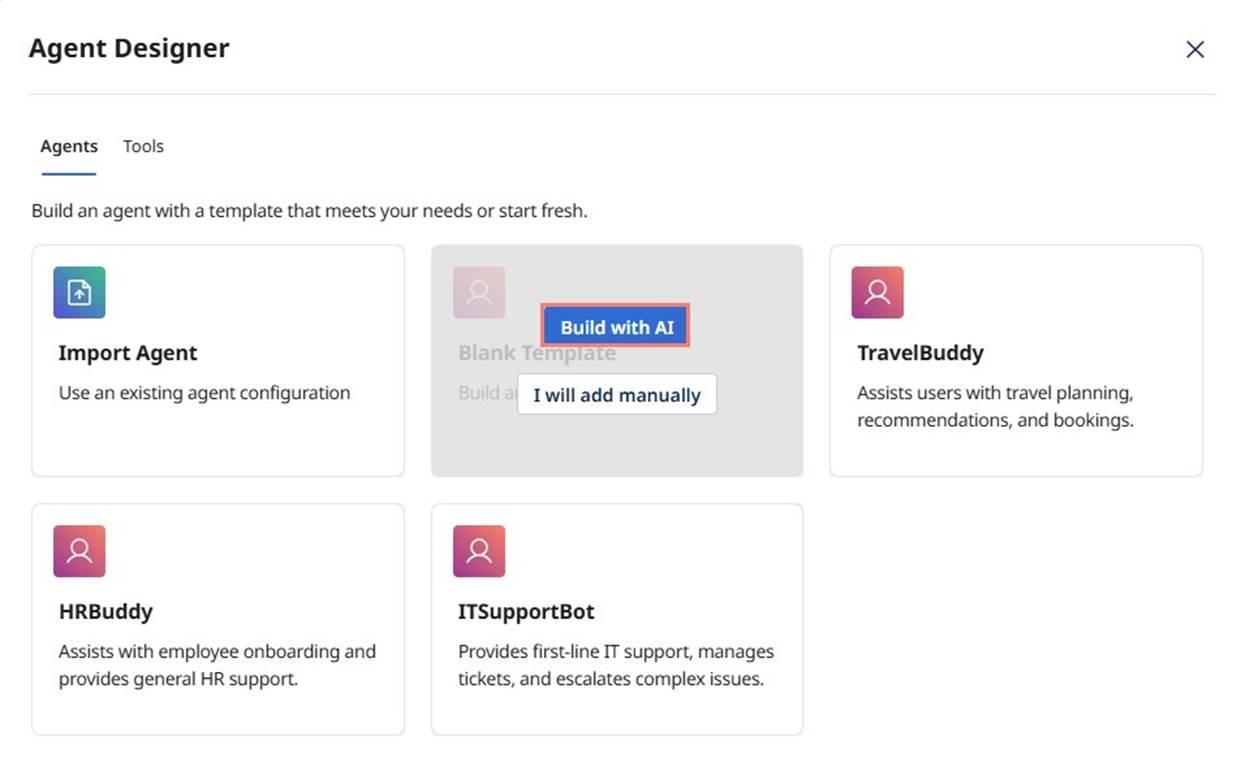Image resolution: width=1241 pixels, height=771 pixels.
Task: Pick the HRBuddy template title
Action: (x=106, y=611)
